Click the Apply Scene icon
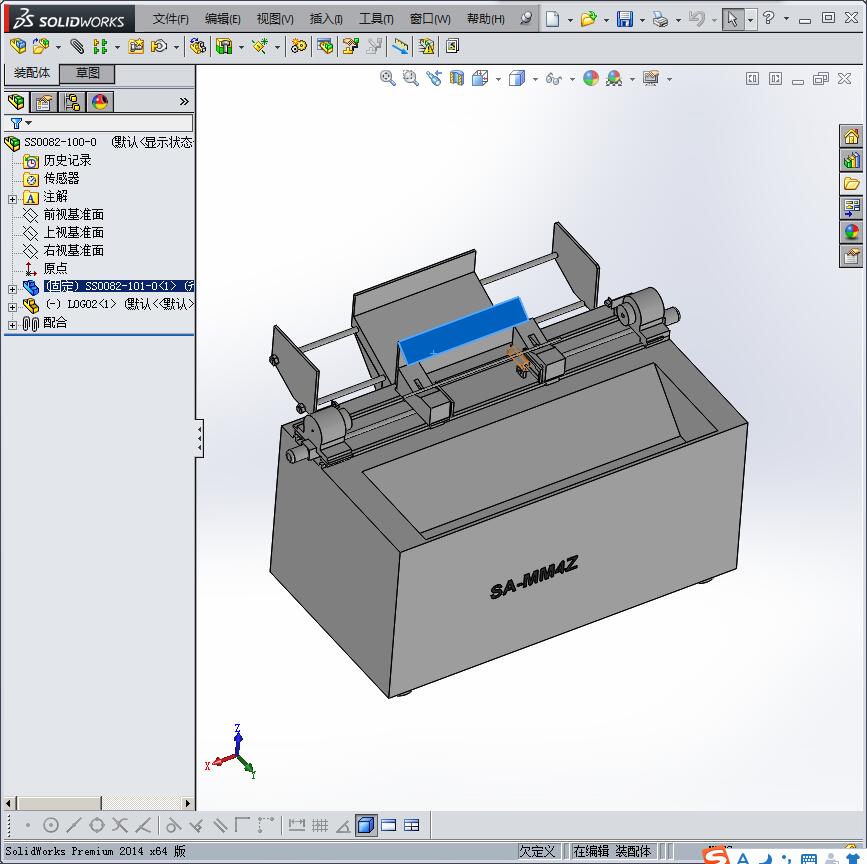The width and height of the screenshot is (867, 864). pyautogui.click(x=614, y=78)
